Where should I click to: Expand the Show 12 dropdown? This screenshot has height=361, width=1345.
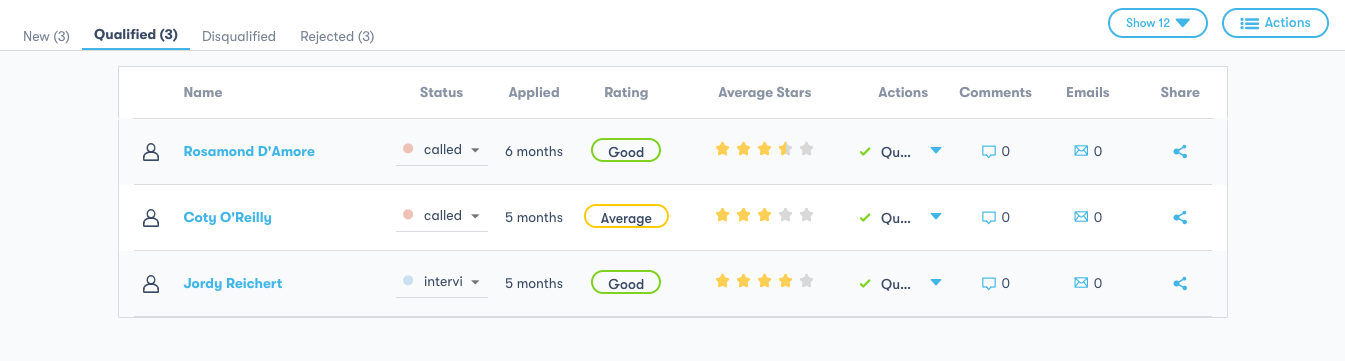1158,23
